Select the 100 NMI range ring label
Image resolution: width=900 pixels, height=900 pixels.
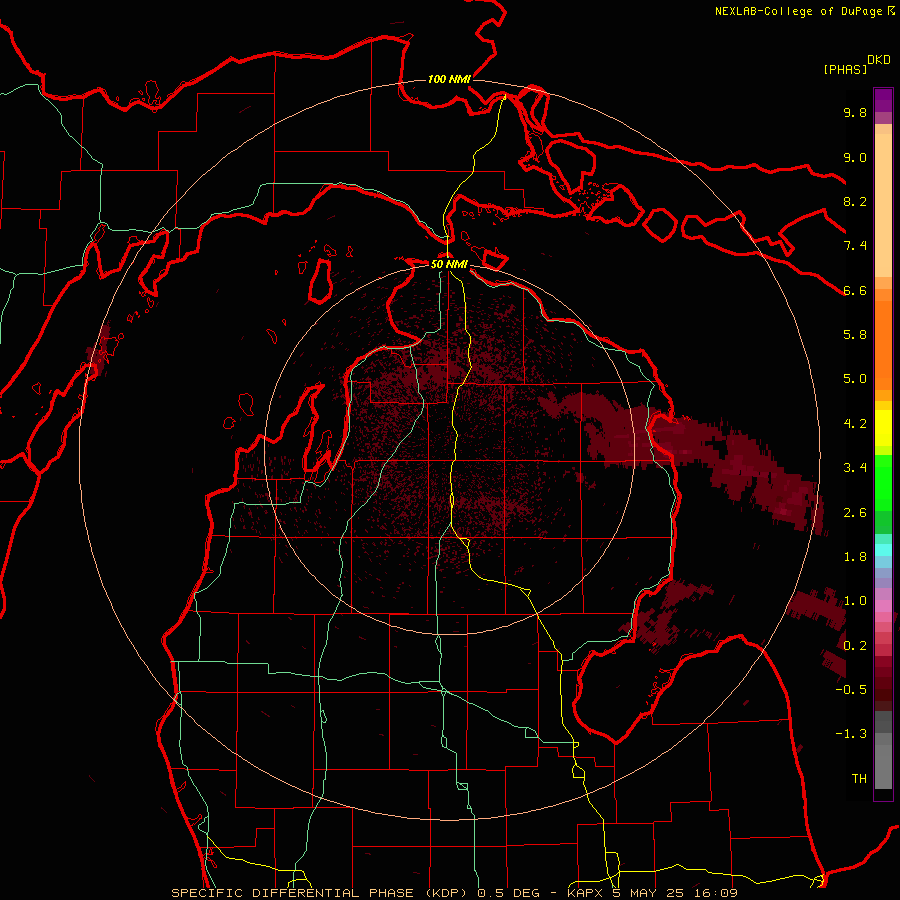click(x=449, y=79)
